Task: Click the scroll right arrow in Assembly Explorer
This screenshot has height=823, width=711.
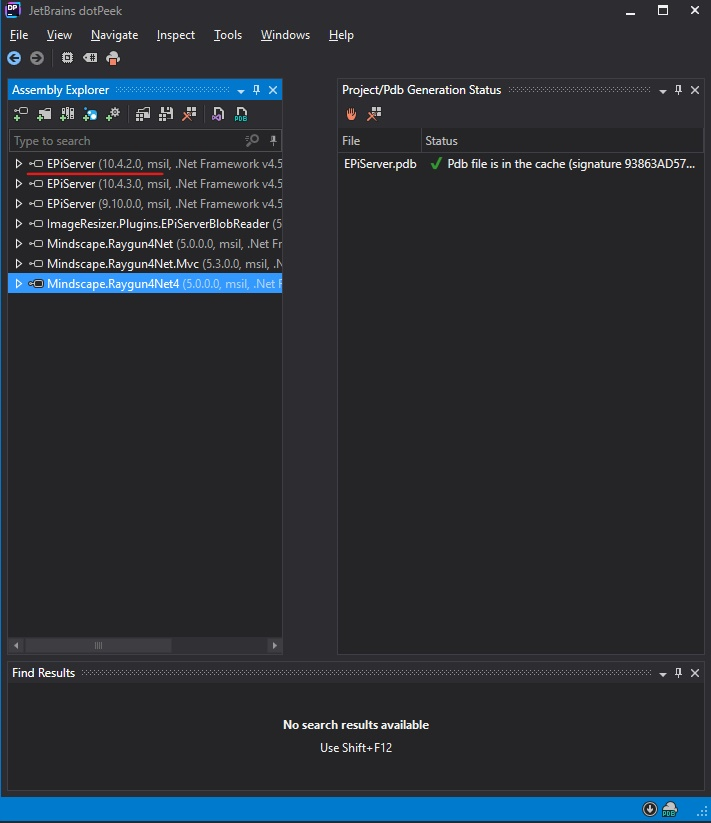Action: 274,645
